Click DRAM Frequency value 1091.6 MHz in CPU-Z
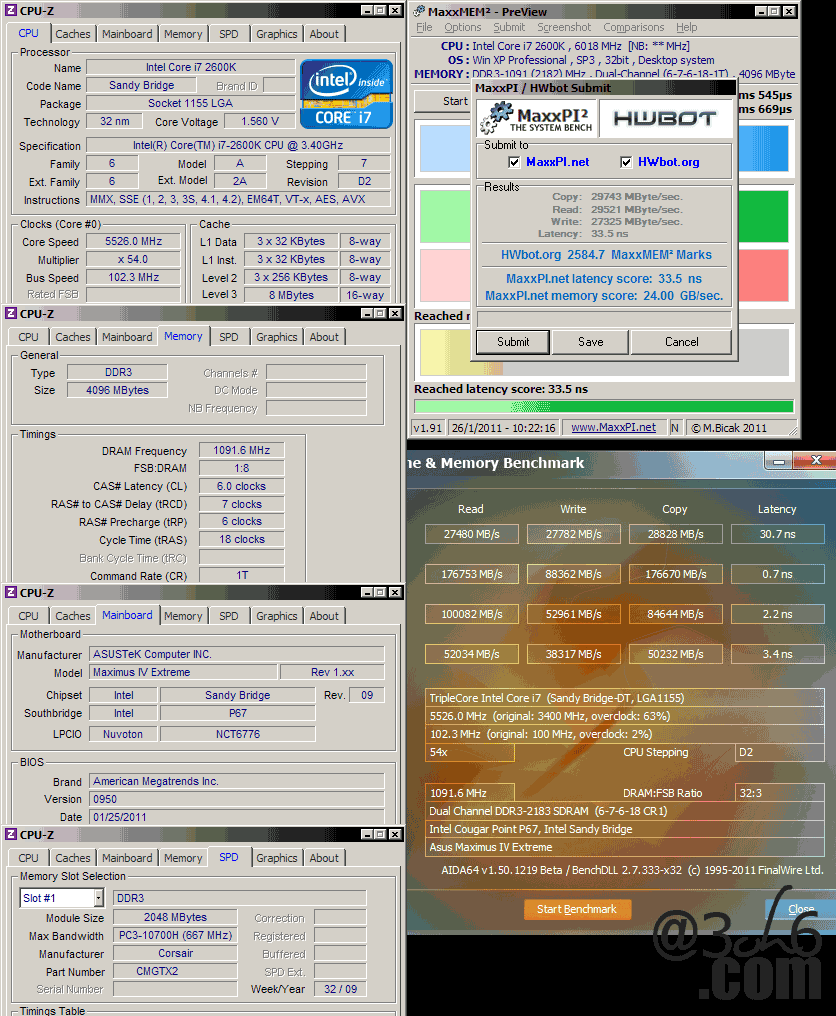This screenshot has height=1016, width=836. (x=242, y=450)
